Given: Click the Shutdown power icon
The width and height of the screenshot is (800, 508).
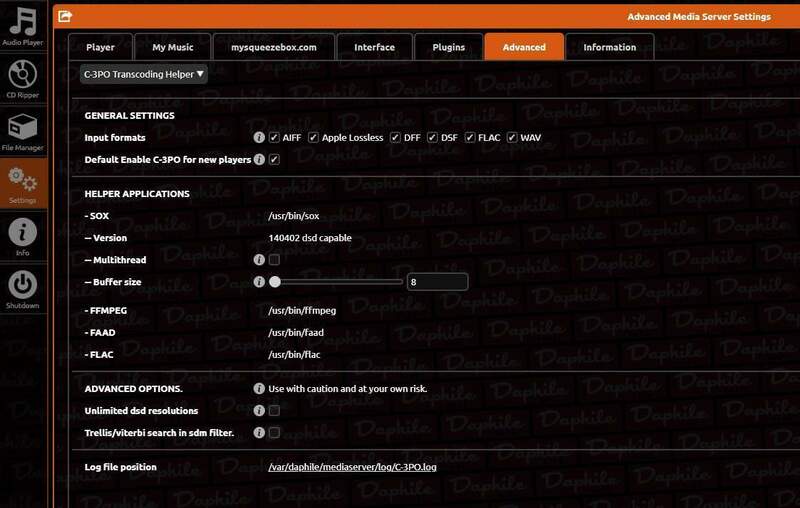Looking at the screenshot, I should 23,289.
